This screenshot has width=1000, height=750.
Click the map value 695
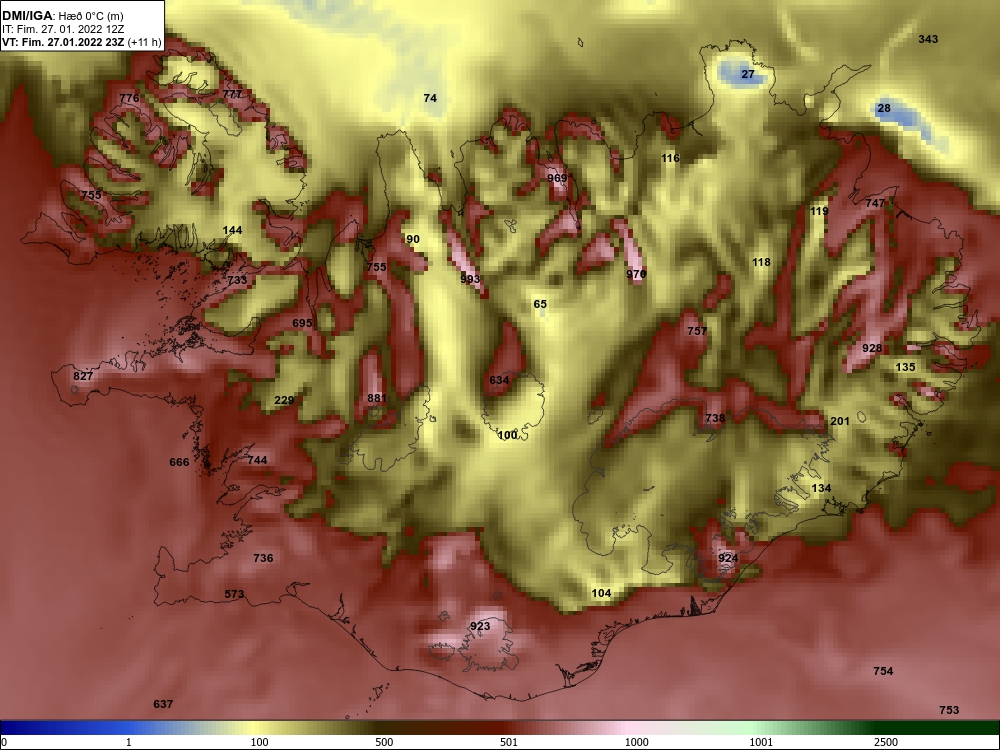pyautogui.click(x=302, y=323)
